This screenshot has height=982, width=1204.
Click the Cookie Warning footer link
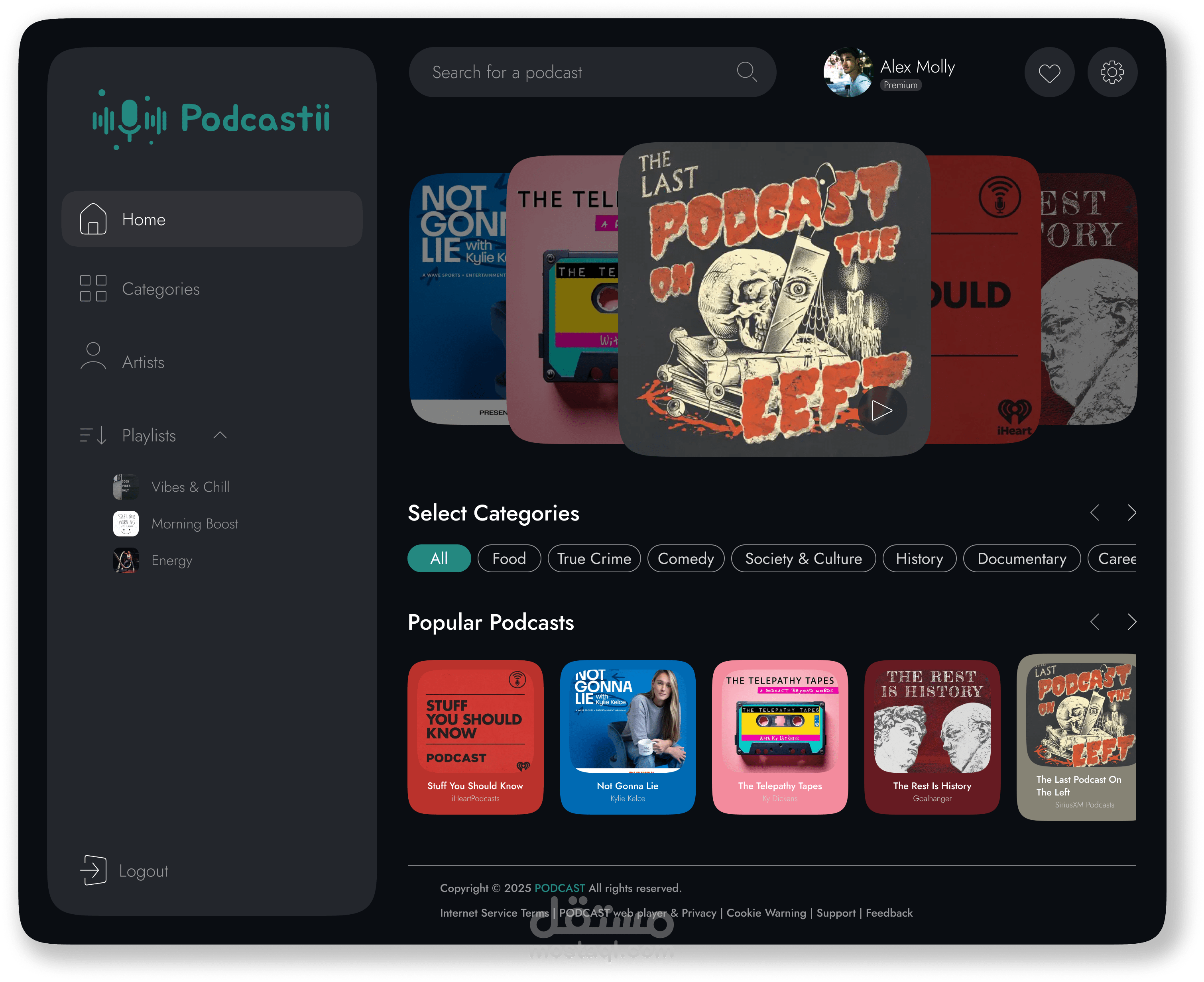pyautogui.click(x=765, y=913)
